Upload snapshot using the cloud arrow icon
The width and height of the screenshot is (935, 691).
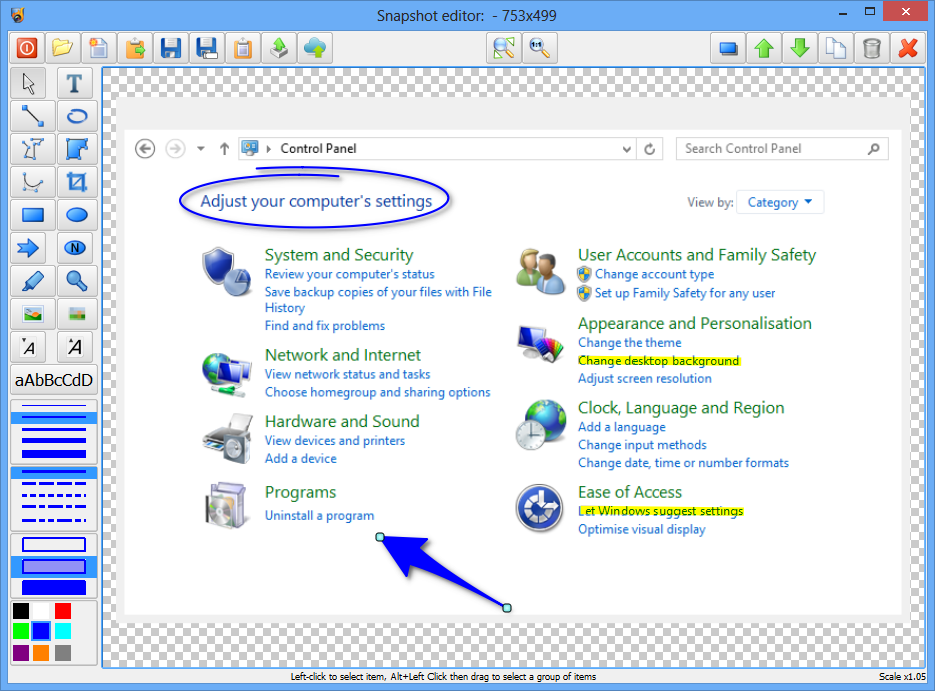pos(315,48)
